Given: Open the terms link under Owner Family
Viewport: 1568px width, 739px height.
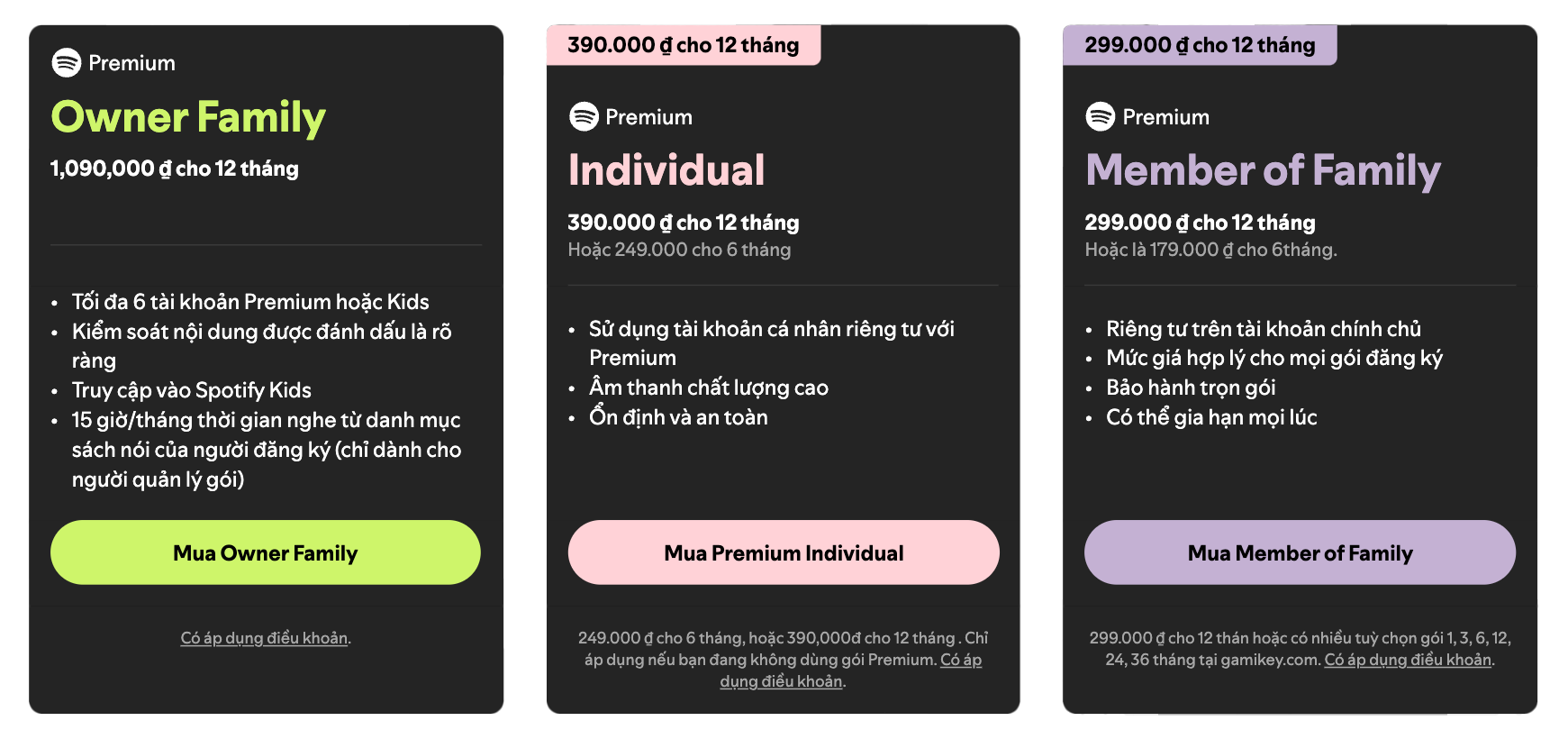Looking at the screenshot, I should pyautogui.click(x=265, y=638).
